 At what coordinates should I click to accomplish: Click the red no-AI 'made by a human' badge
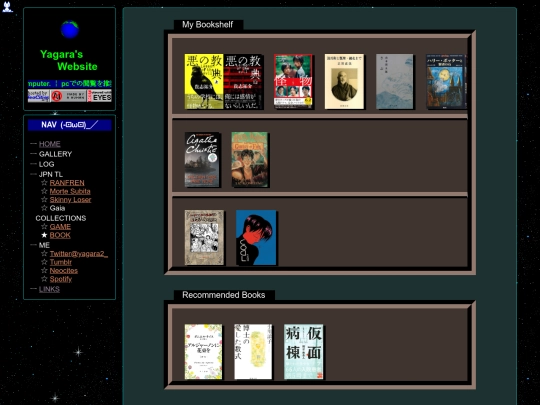[x=69, y=96]
